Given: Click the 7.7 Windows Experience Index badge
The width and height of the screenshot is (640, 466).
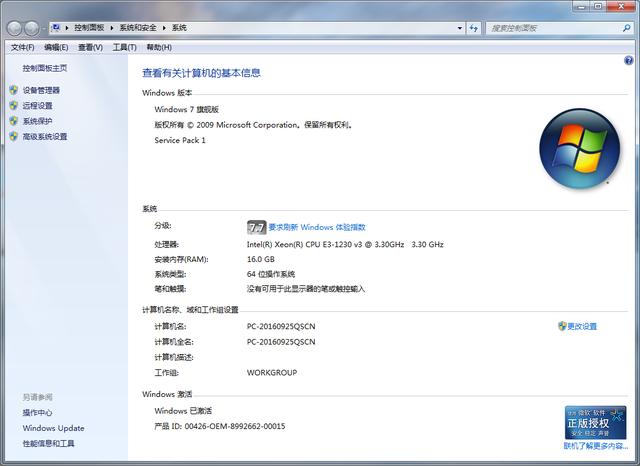Looking at the screenshot, I should (x=256, y=227).
